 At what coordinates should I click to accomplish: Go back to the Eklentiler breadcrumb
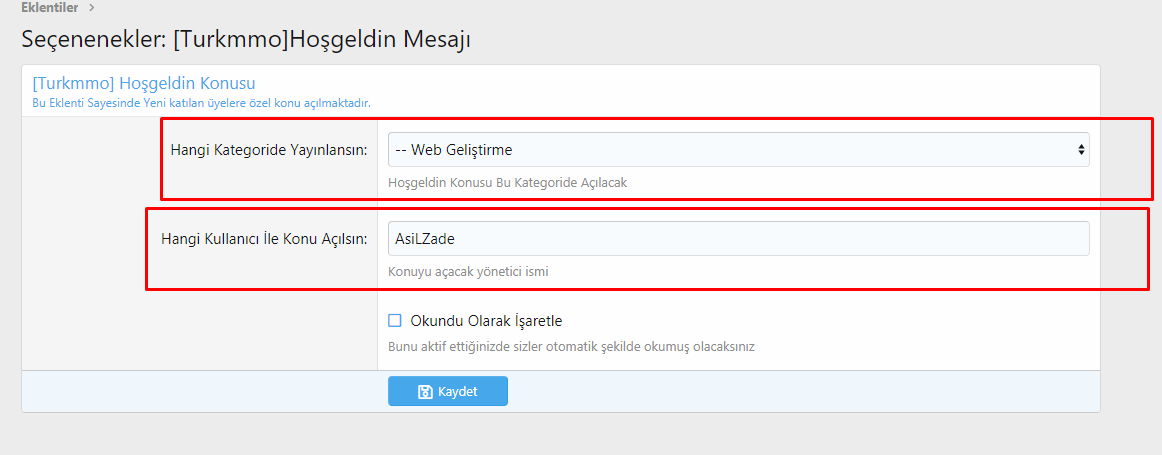(50, 7)
